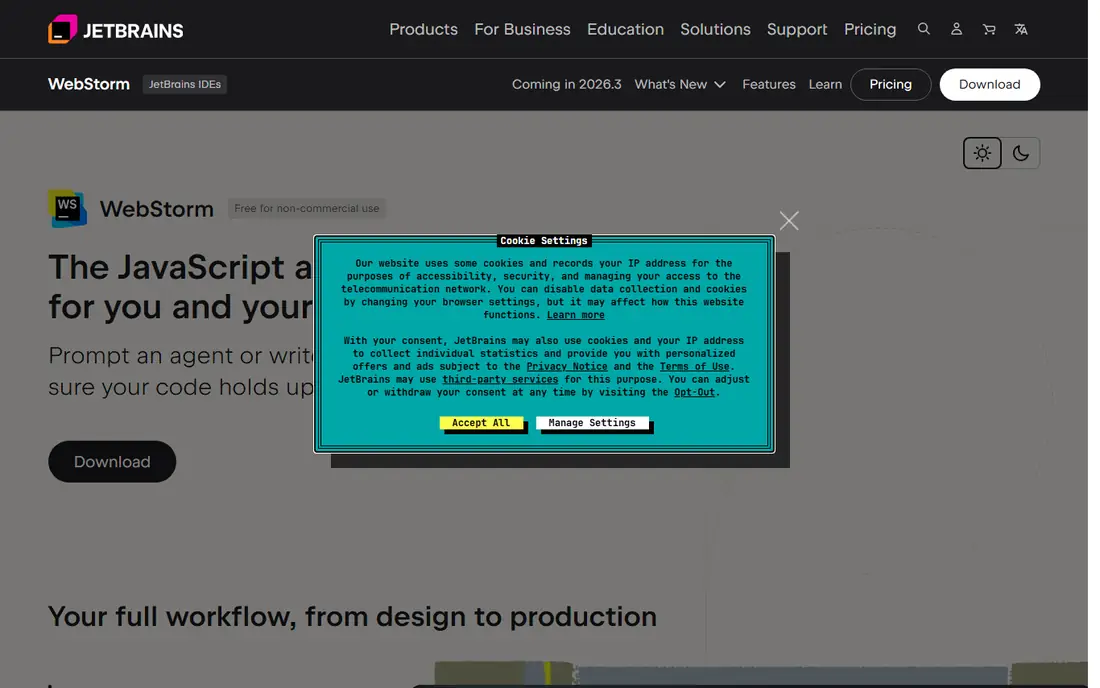
Task: Open Manage Settings for cookies
Action: pyautogui.click(x=591, y=423)
